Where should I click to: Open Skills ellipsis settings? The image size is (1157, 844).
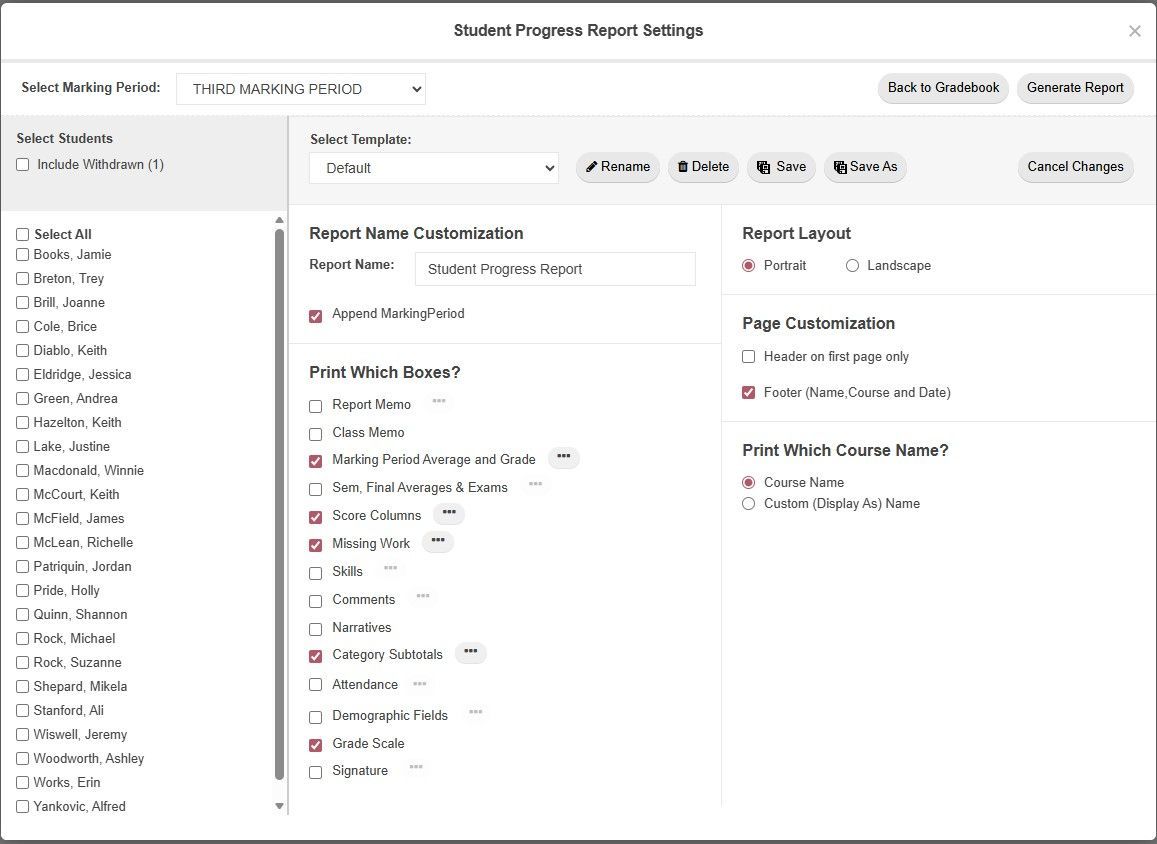pos(390,569)
